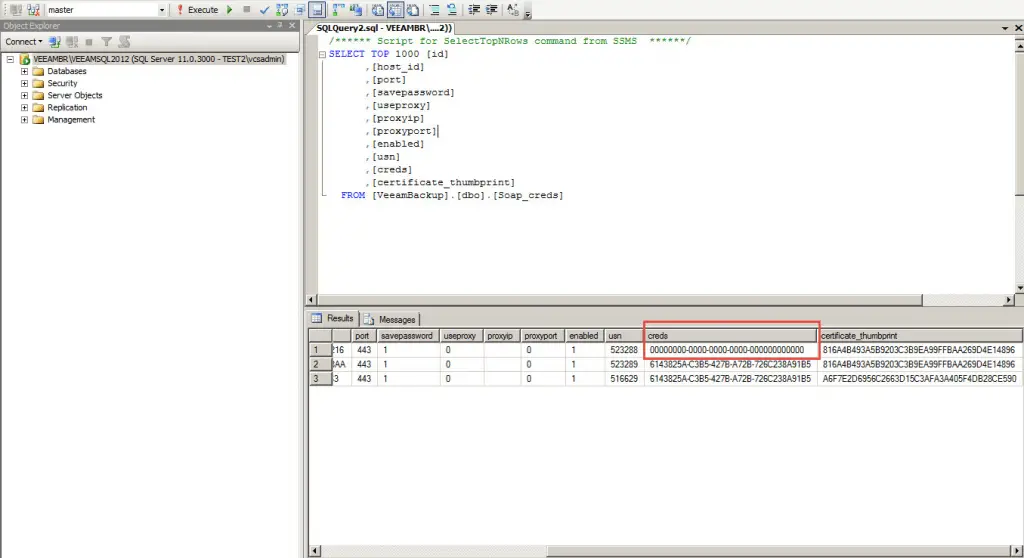Viewport: 1024px width, 558px height.
Task: Click the proxyport column header
Action: [x=541, y=336]
